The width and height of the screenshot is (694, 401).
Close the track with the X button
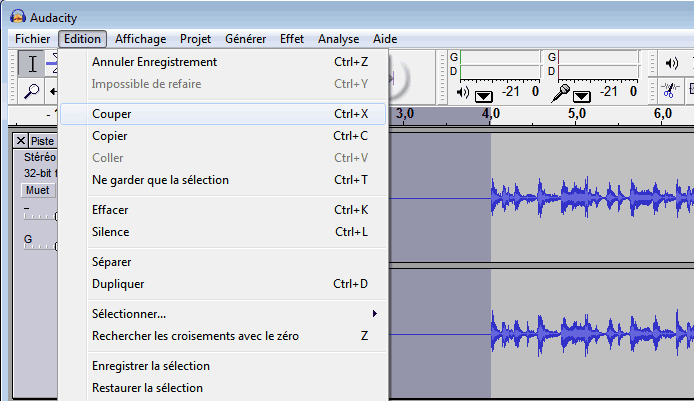[21, 141]
